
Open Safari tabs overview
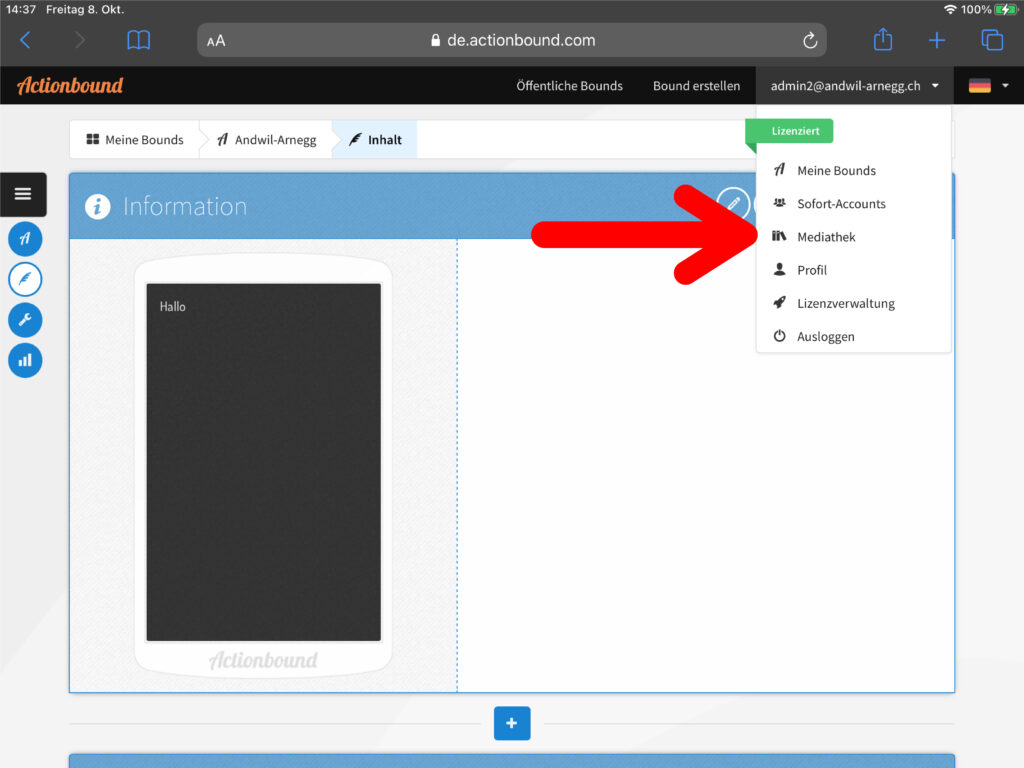point(992,40)
